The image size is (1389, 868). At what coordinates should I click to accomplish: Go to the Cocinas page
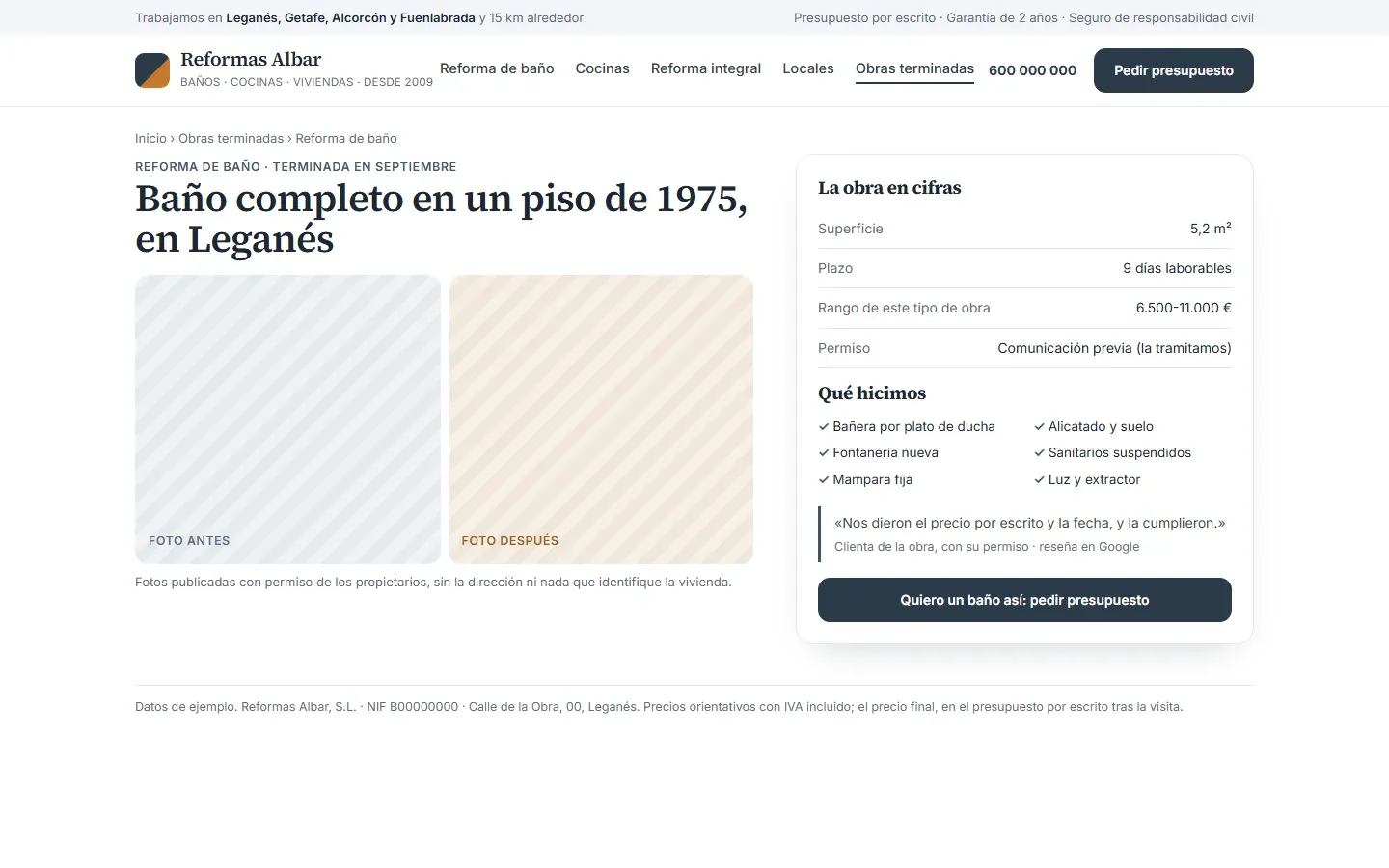[602, 68]
